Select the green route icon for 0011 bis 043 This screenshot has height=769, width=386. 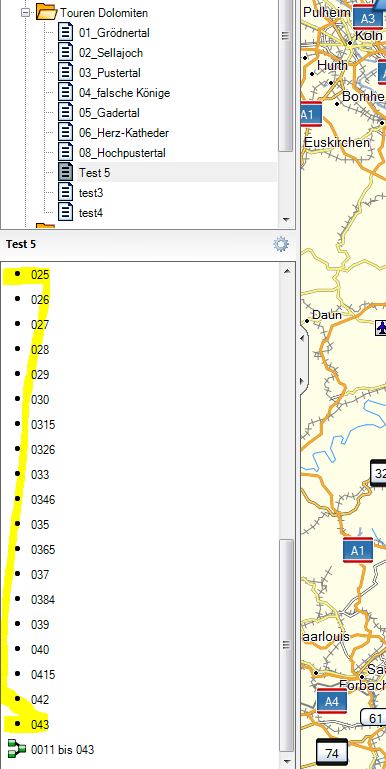coord(17,749)
